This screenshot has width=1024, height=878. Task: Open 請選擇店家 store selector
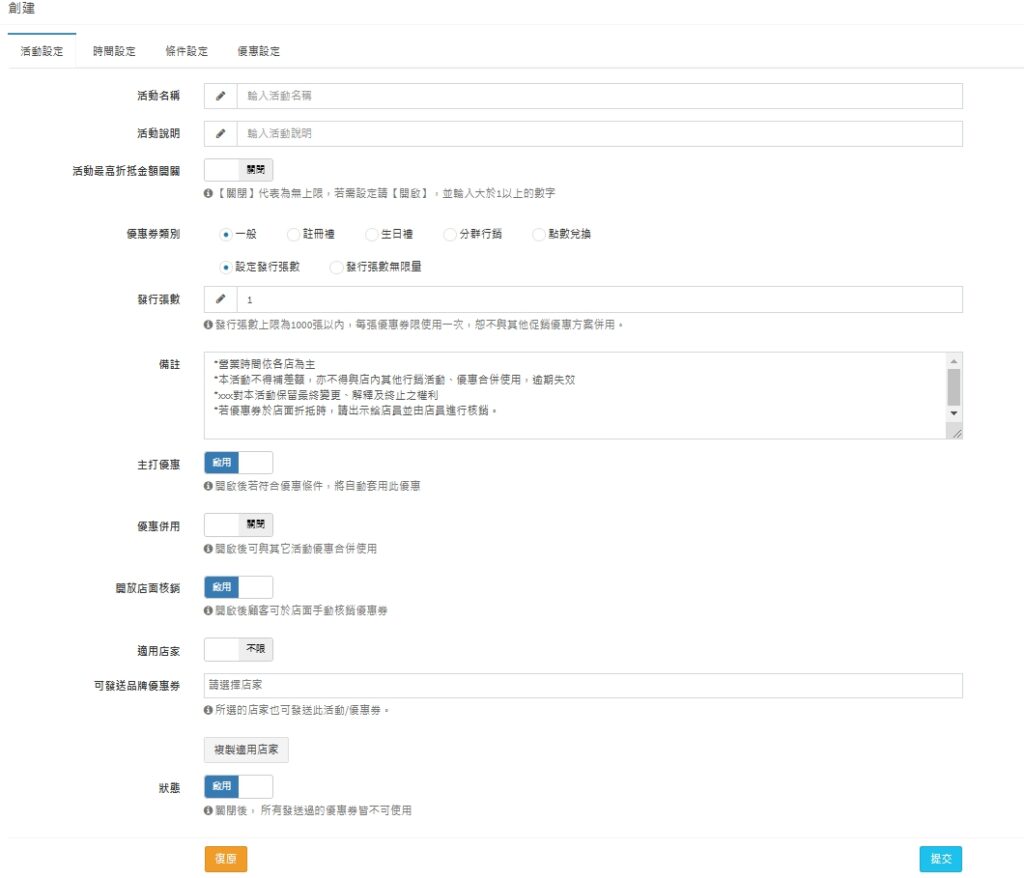582,685
